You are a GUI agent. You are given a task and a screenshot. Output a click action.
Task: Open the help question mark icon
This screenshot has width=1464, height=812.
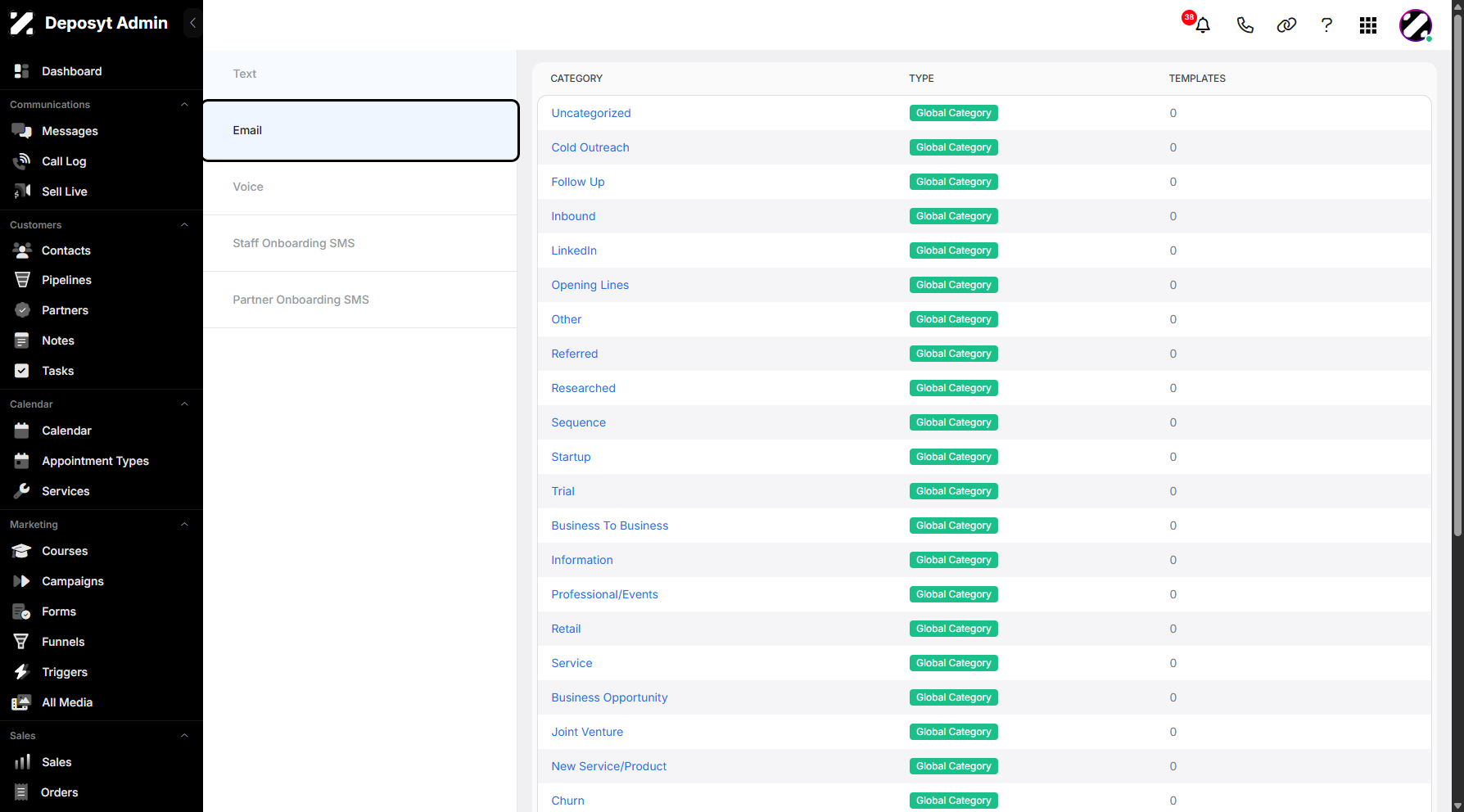click(x=1326, y=25)
